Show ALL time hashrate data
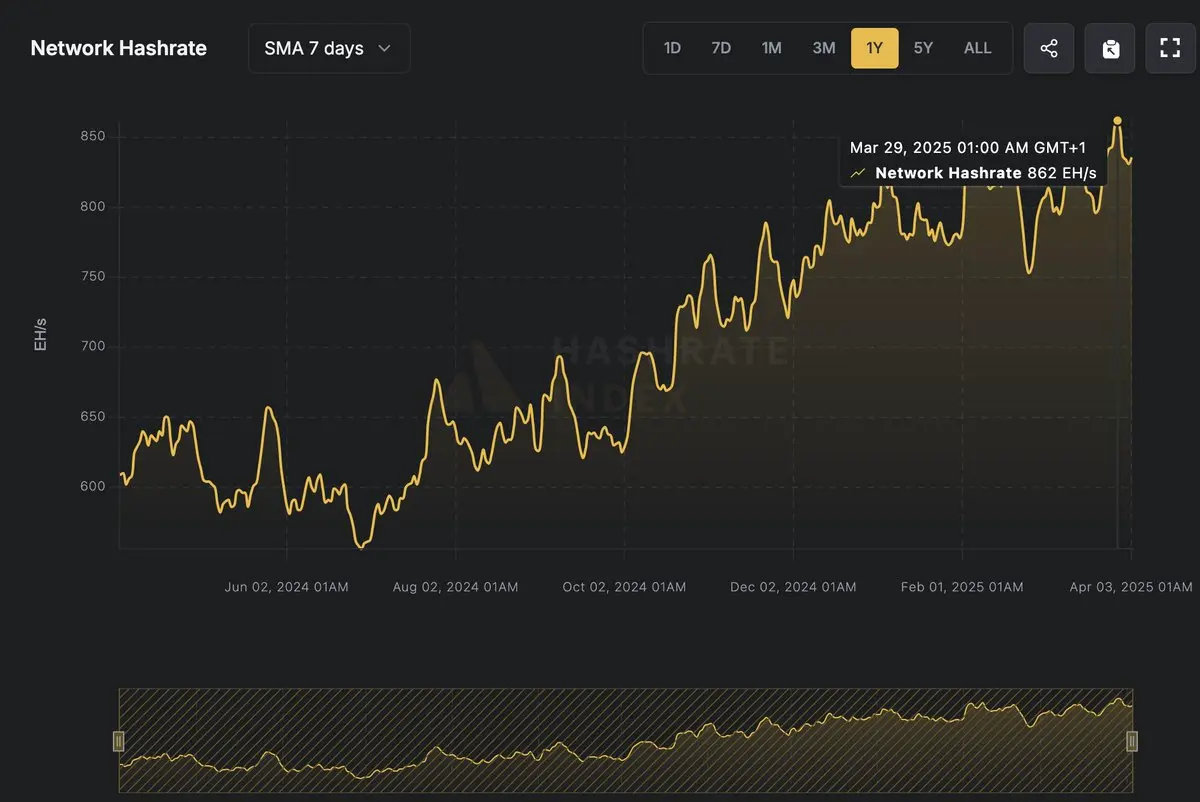The width and height of the screenshot is (1200, 802). pyautogui.click(x=977, y=48)
